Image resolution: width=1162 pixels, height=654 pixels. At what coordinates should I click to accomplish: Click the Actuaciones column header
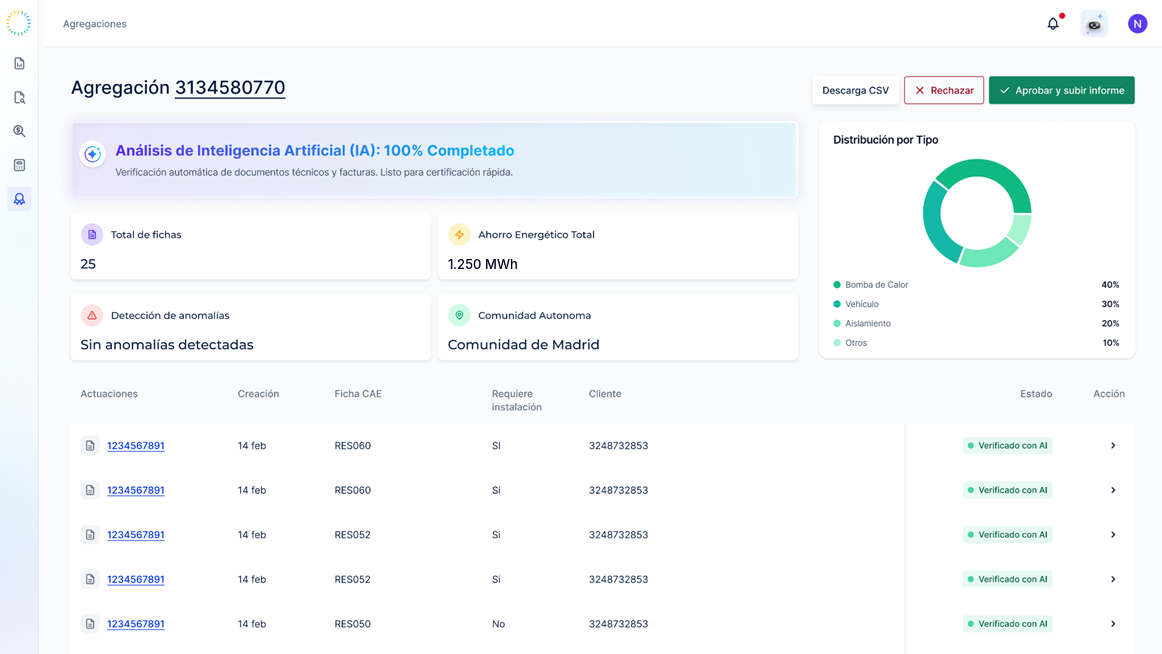click(x=109, y=394)
